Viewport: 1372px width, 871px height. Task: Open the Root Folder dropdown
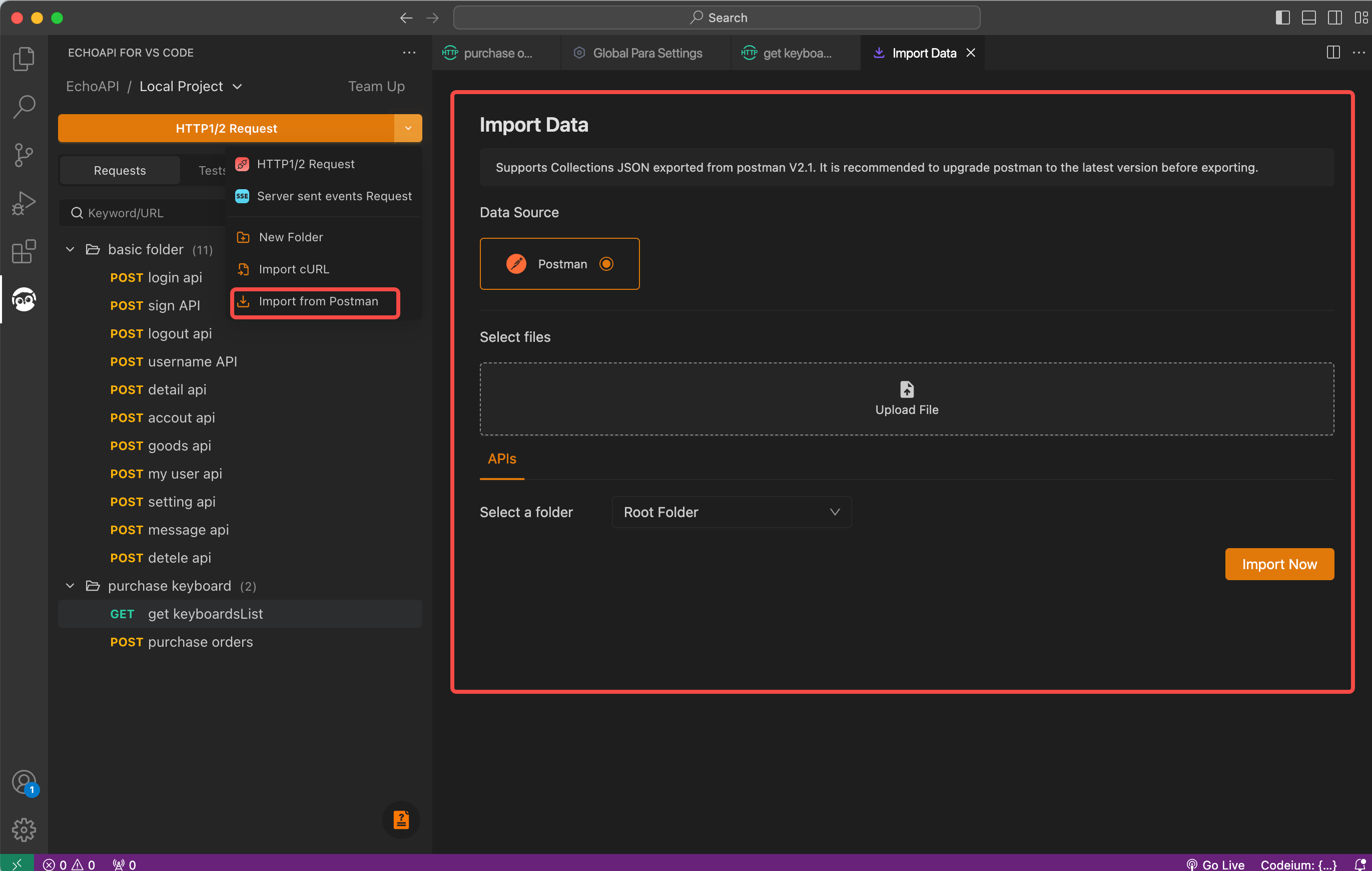click(732, 512)
